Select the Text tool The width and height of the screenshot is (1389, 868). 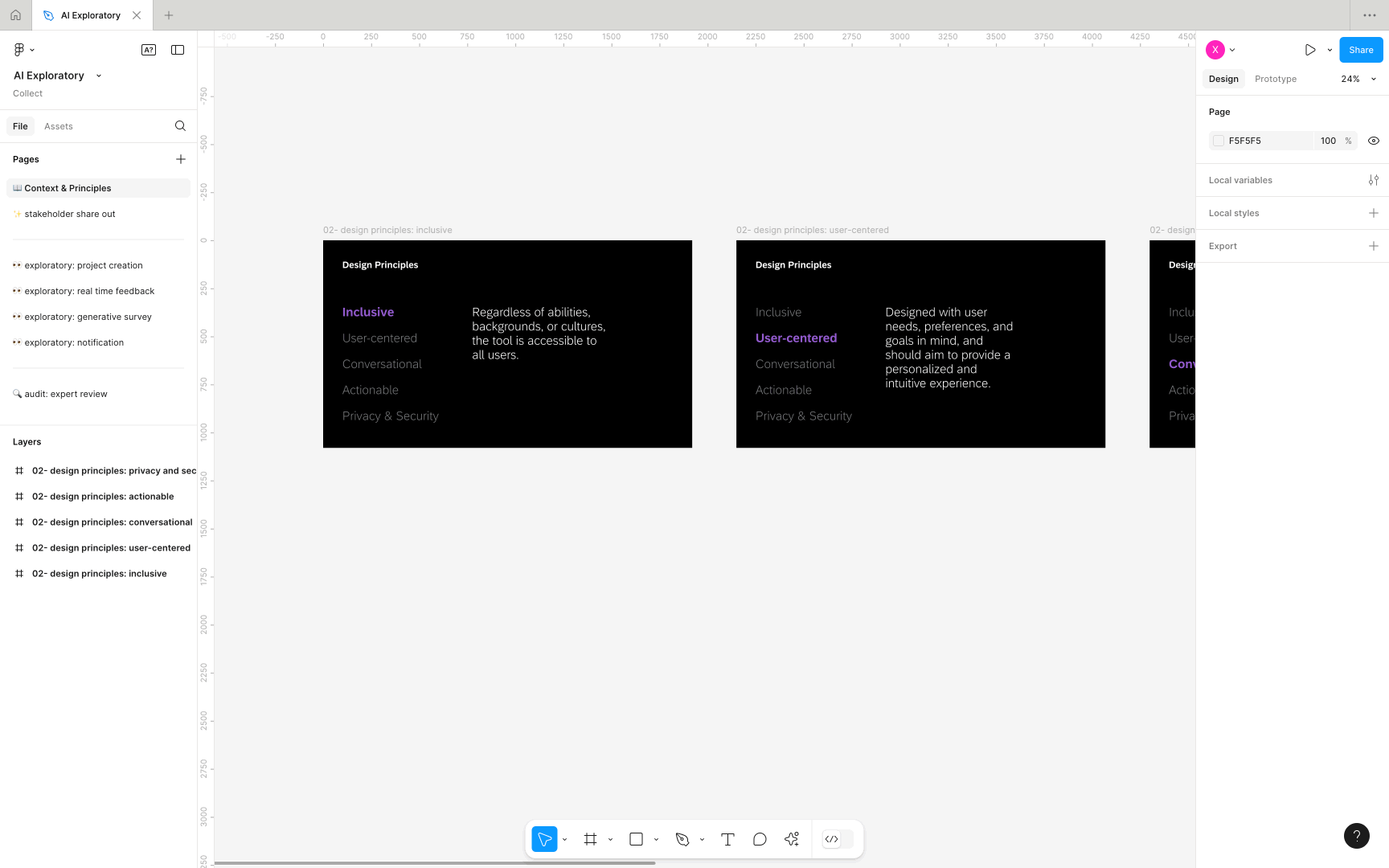click(727, 839)
